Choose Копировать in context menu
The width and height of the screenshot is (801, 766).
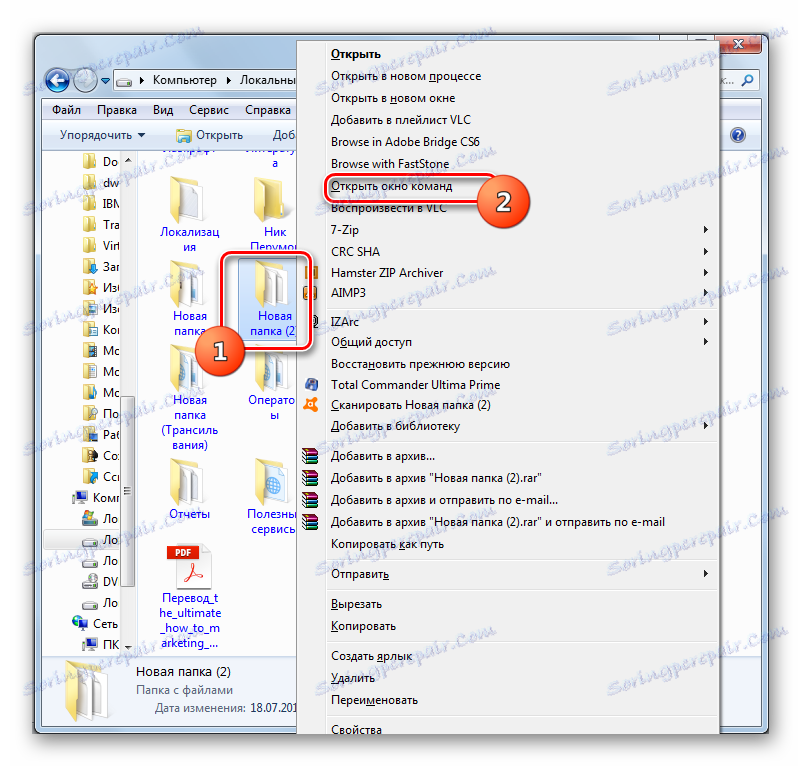pyautogui.click(x=363, y=626)
